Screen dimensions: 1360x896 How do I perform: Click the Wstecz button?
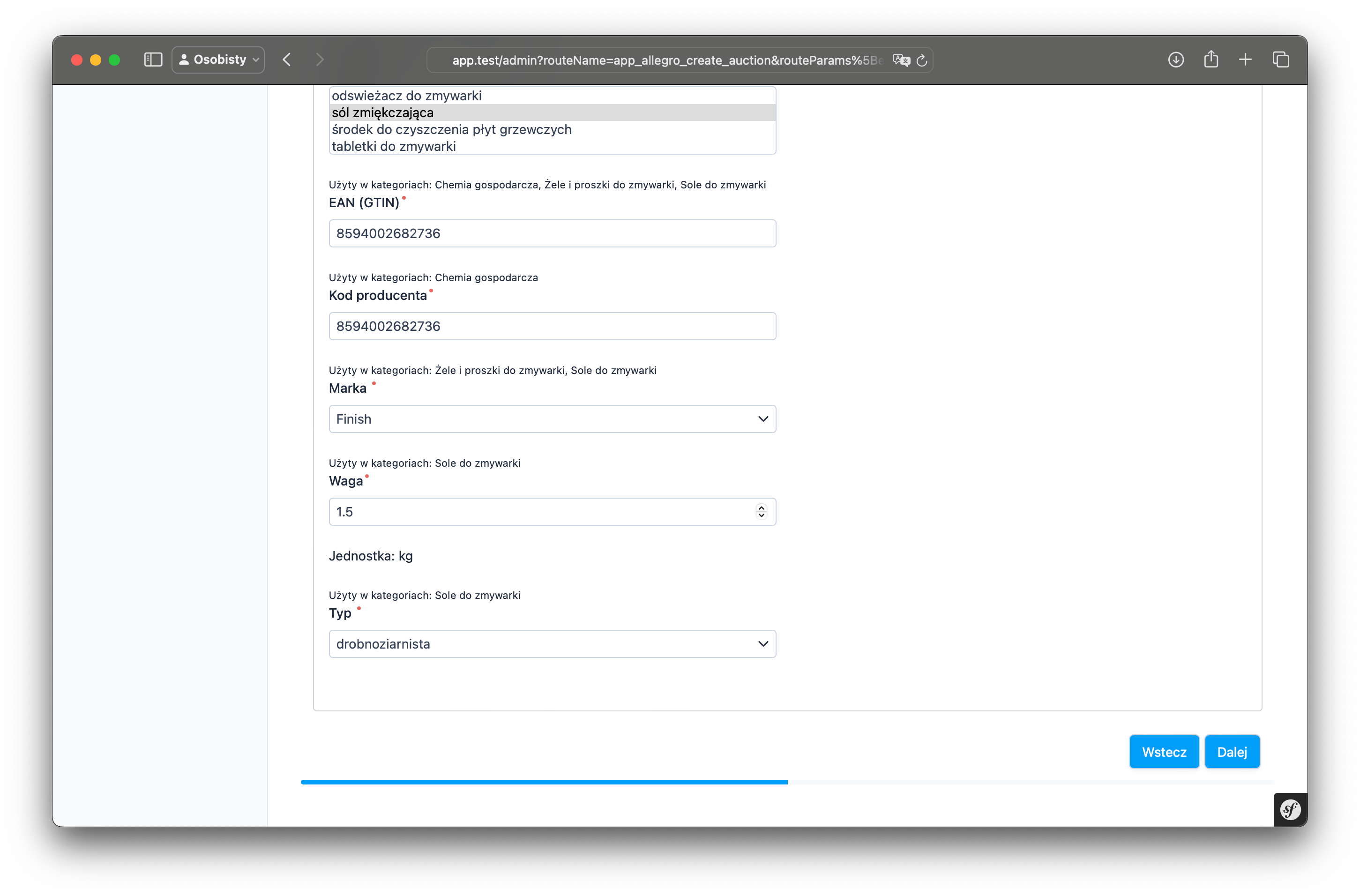[x=1164, y=751]
